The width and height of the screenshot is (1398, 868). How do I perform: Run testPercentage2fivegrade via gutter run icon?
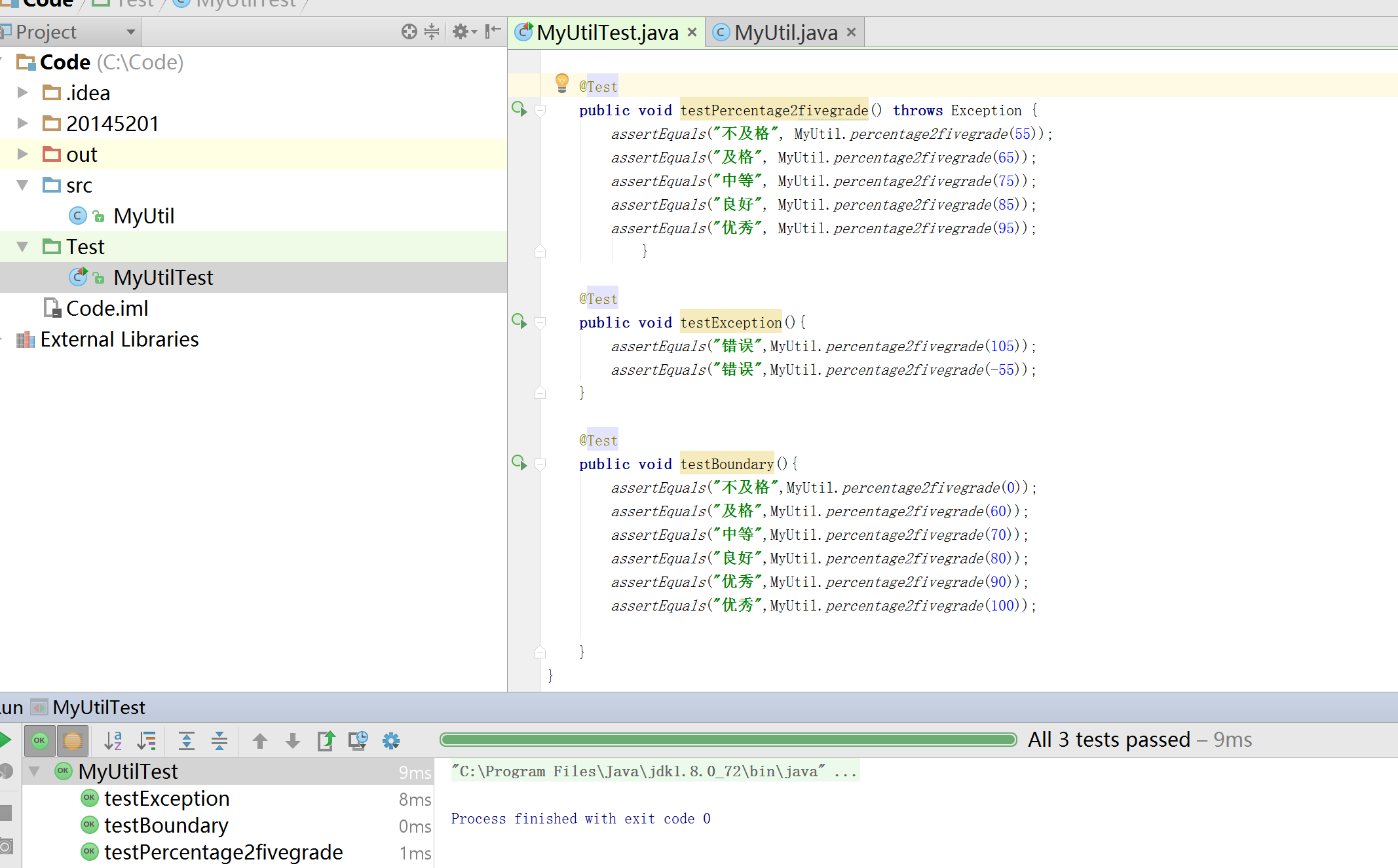pos(520,109)
